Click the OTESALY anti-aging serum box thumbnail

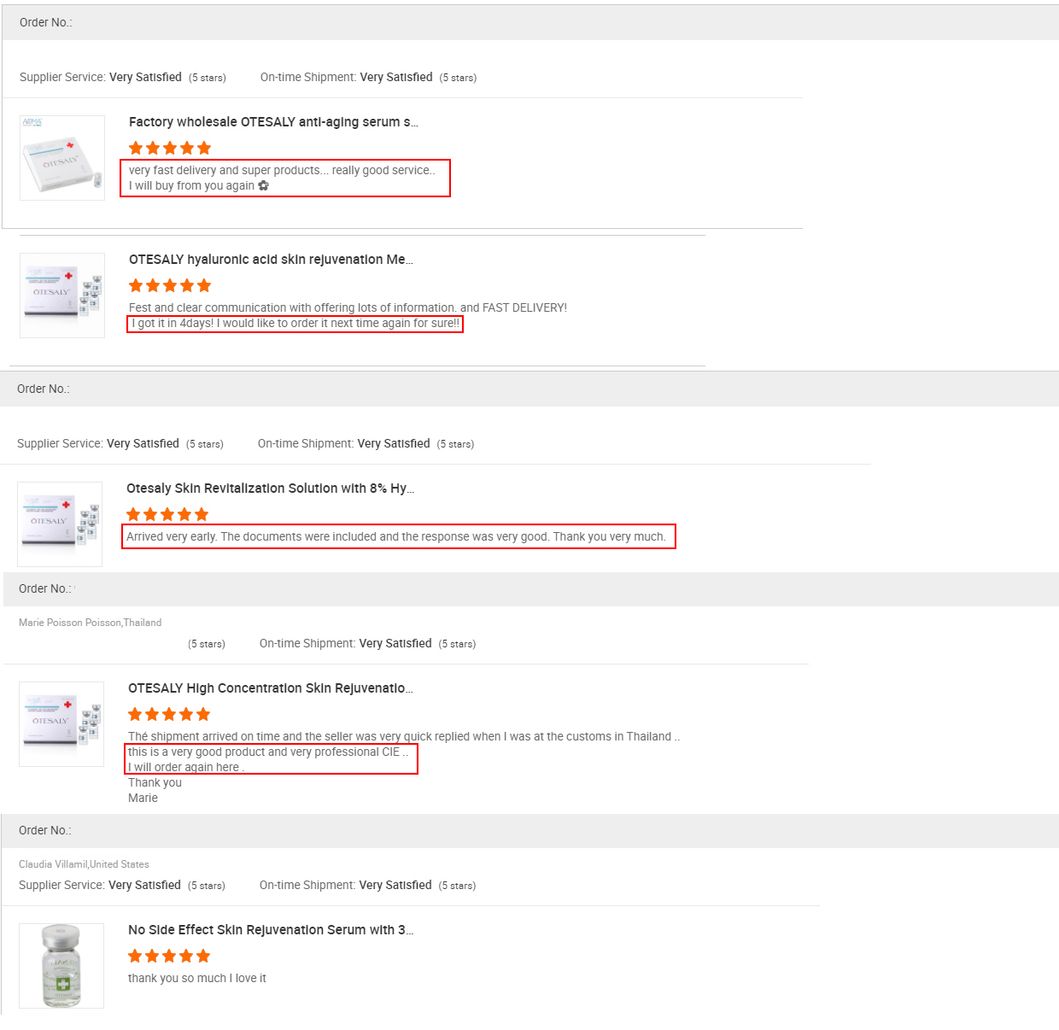62,157
